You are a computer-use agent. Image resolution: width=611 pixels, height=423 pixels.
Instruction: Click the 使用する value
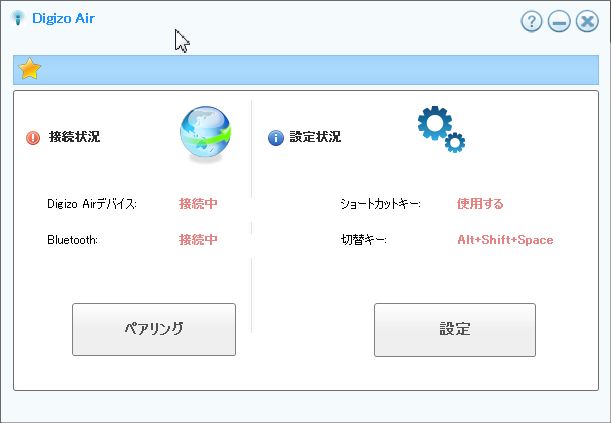coord(480,204)
